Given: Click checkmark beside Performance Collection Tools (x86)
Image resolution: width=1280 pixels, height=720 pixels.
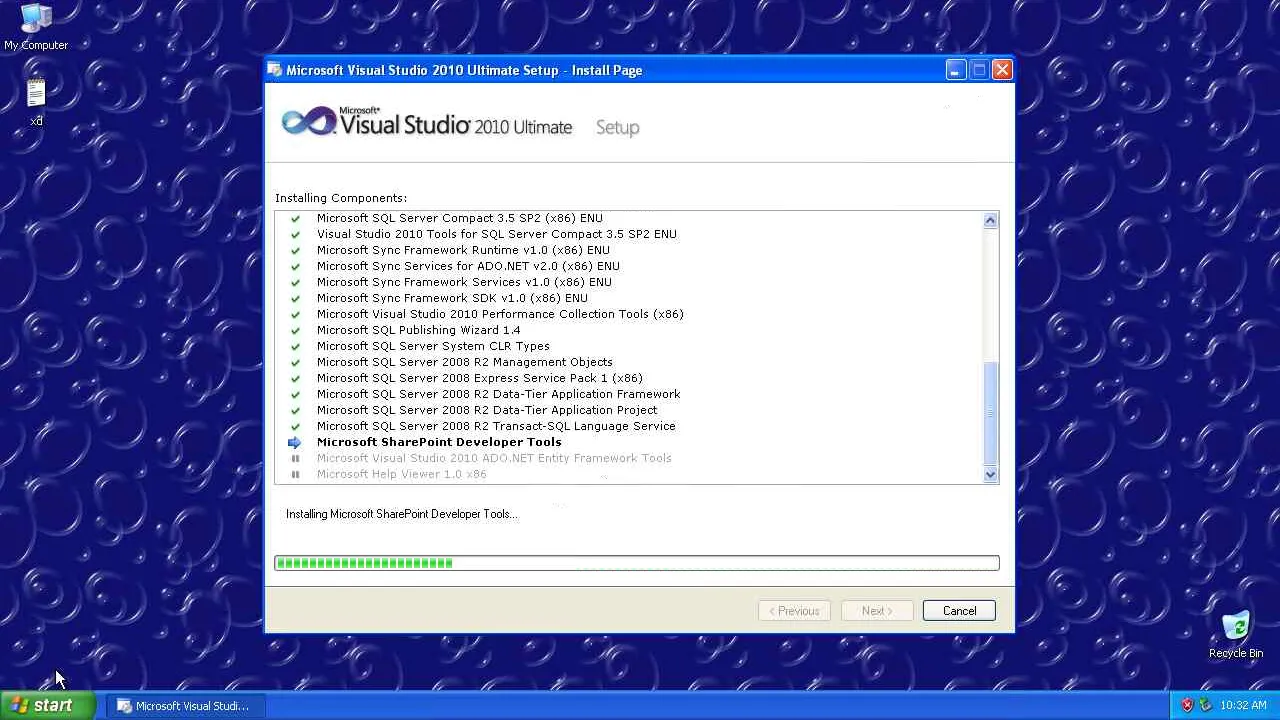Looking at the screenshot, I should [295, 314].
